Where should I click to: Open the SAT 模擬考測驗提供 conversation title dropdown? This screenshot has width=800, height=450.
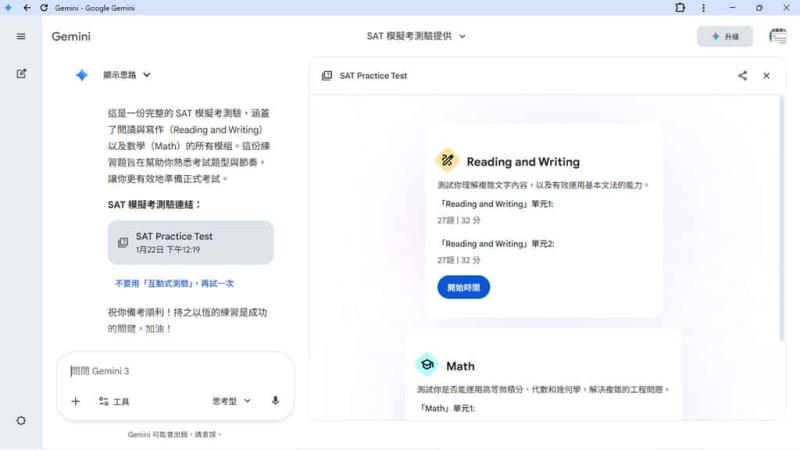416,36
